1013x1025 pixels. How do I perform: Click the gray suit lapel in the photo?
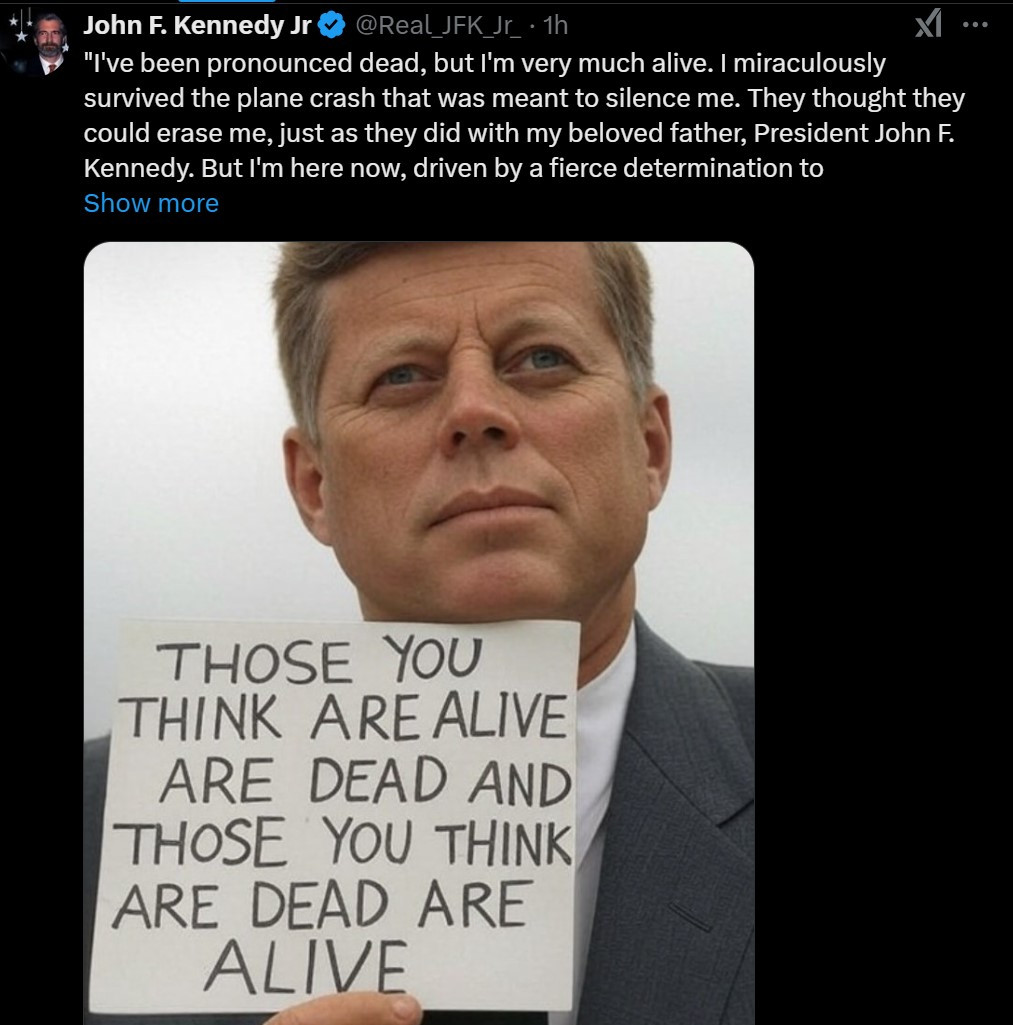[680, 800]
